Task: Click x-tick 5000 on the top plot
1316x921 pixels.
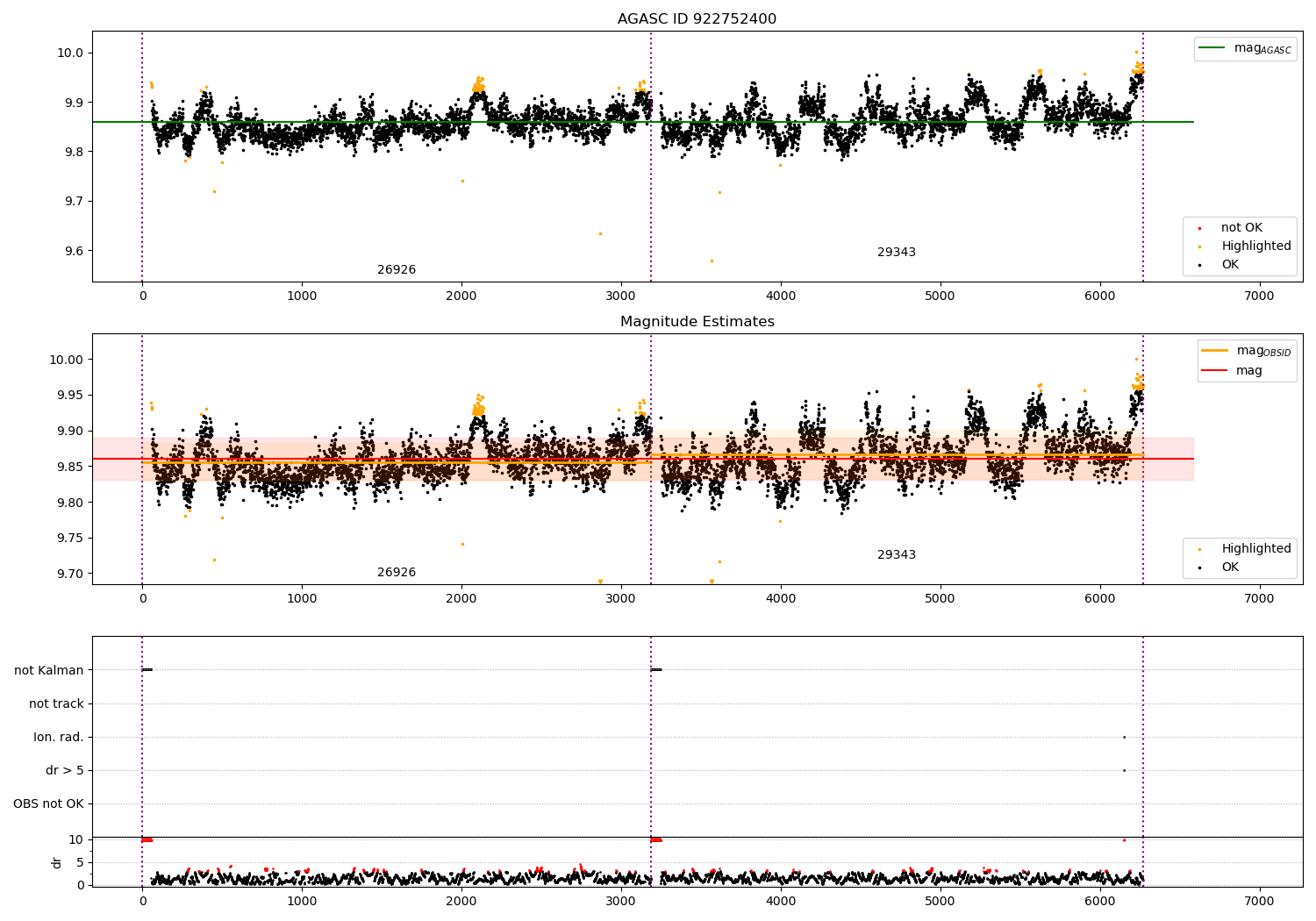Action: coord(941,296)
